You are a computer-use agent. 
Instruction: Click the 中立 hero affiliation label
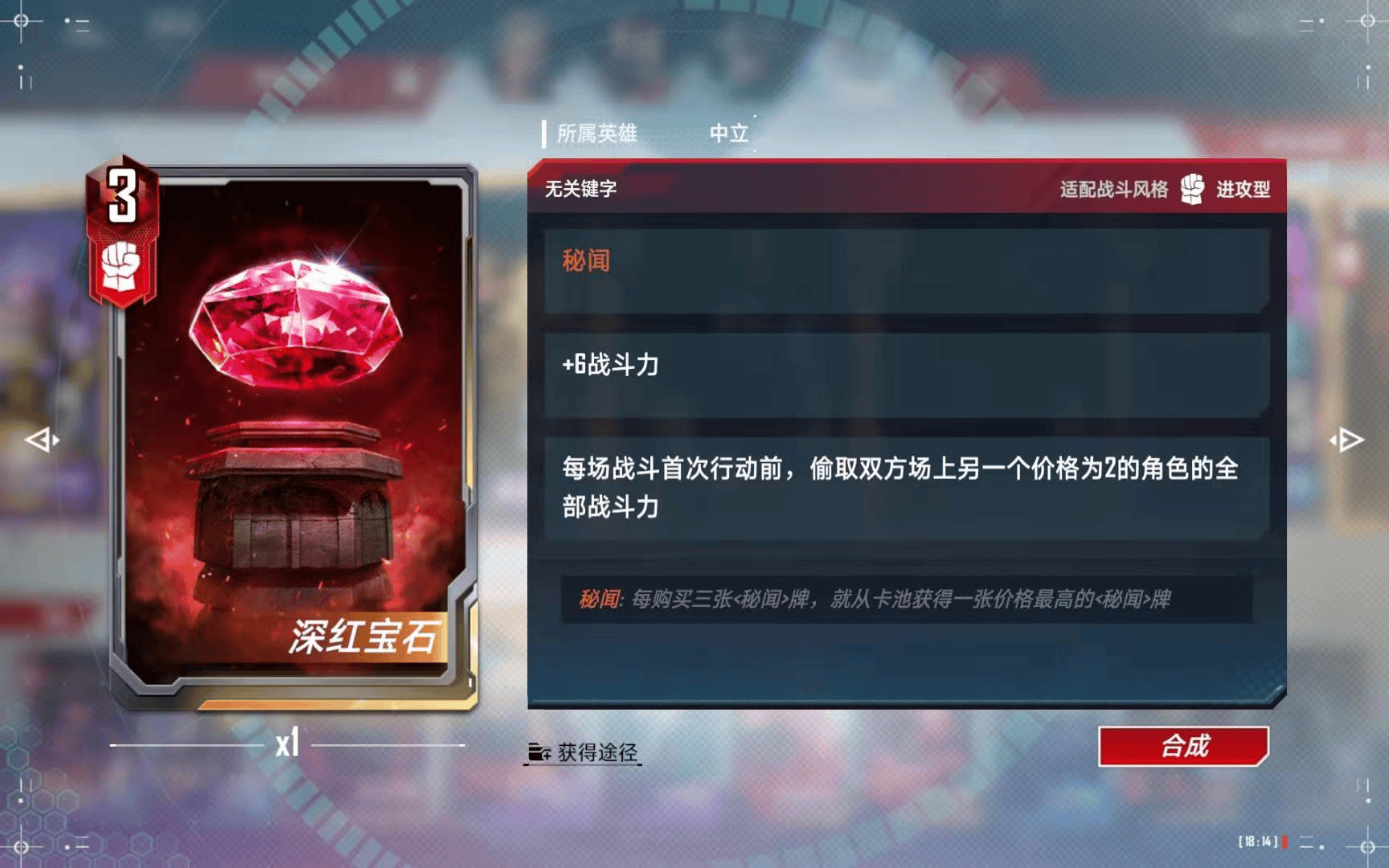728,133
